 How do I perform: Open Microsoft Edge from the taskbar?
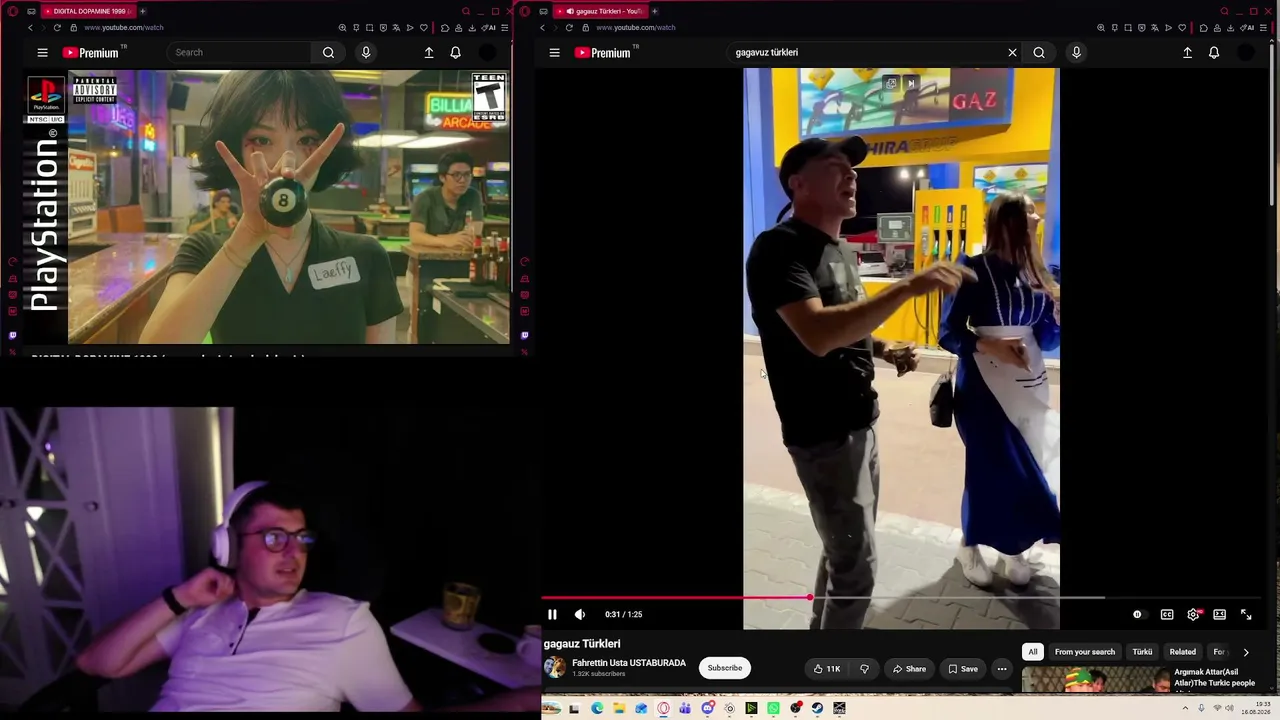pyautogui.click(x=597, y=708)
